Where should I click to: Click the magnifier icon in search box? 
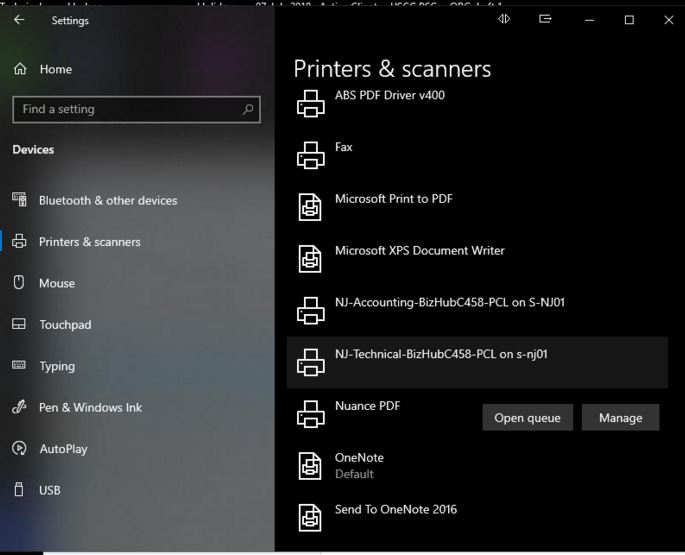click(248, 109)
